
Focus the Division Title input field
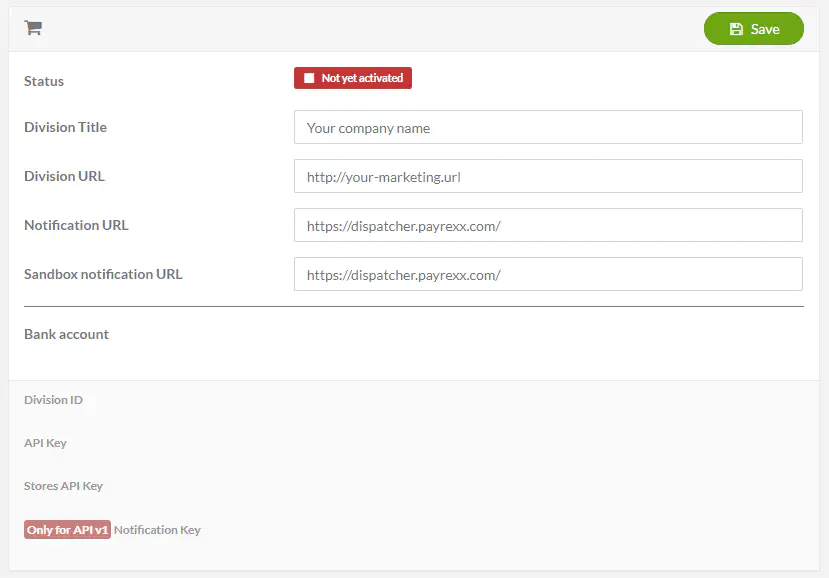click(x=548, y=128)
